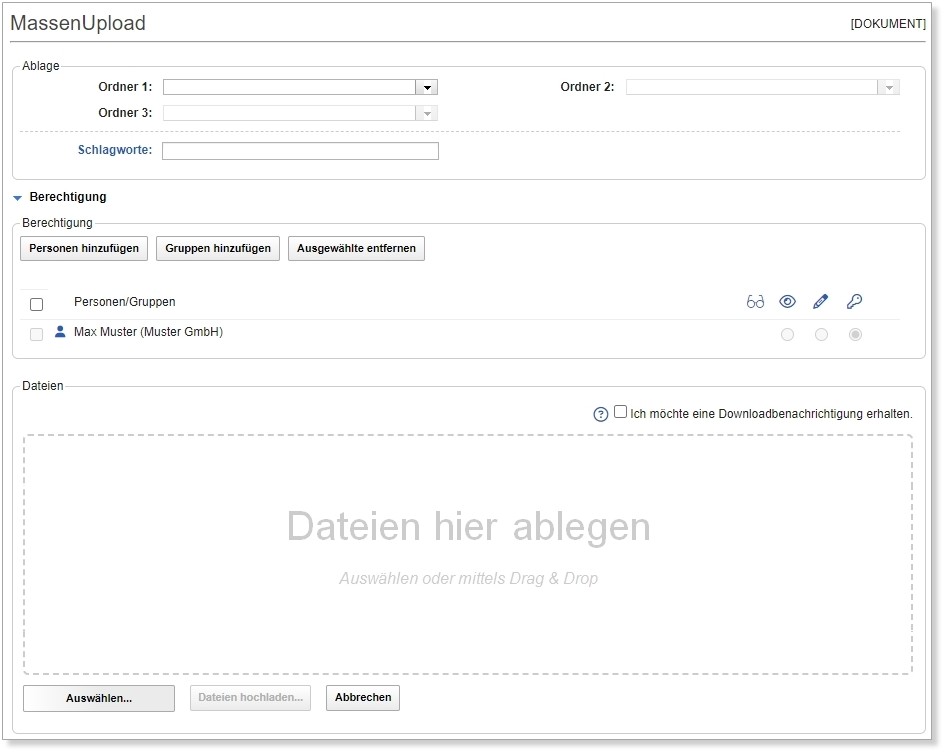945x753 pixels.
Task: Open the Ordner 3 dropdown
Action: pyautogui.click(x=427, y=113)
